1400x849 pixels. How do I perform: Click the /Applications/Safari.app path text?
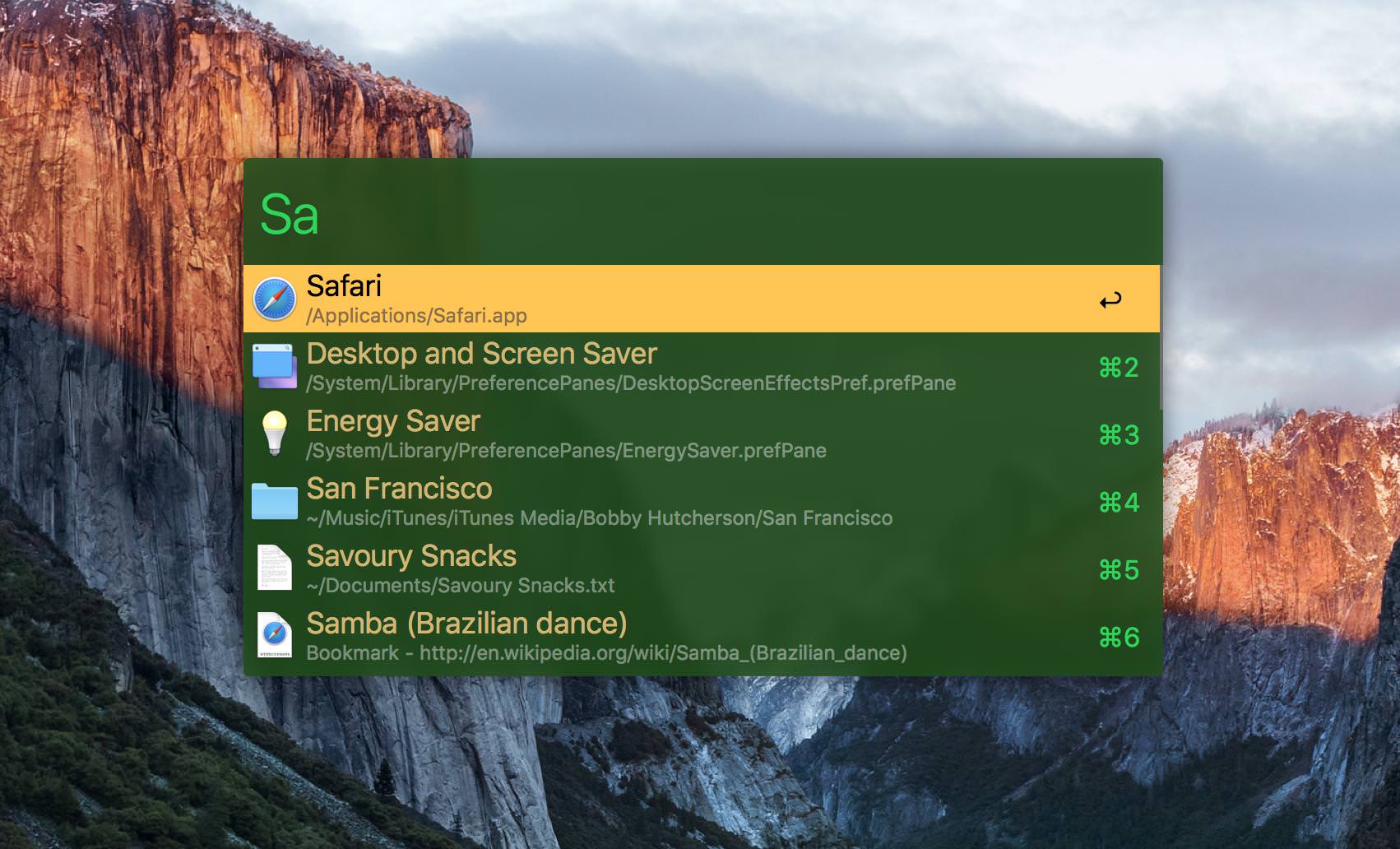(416, 316)
